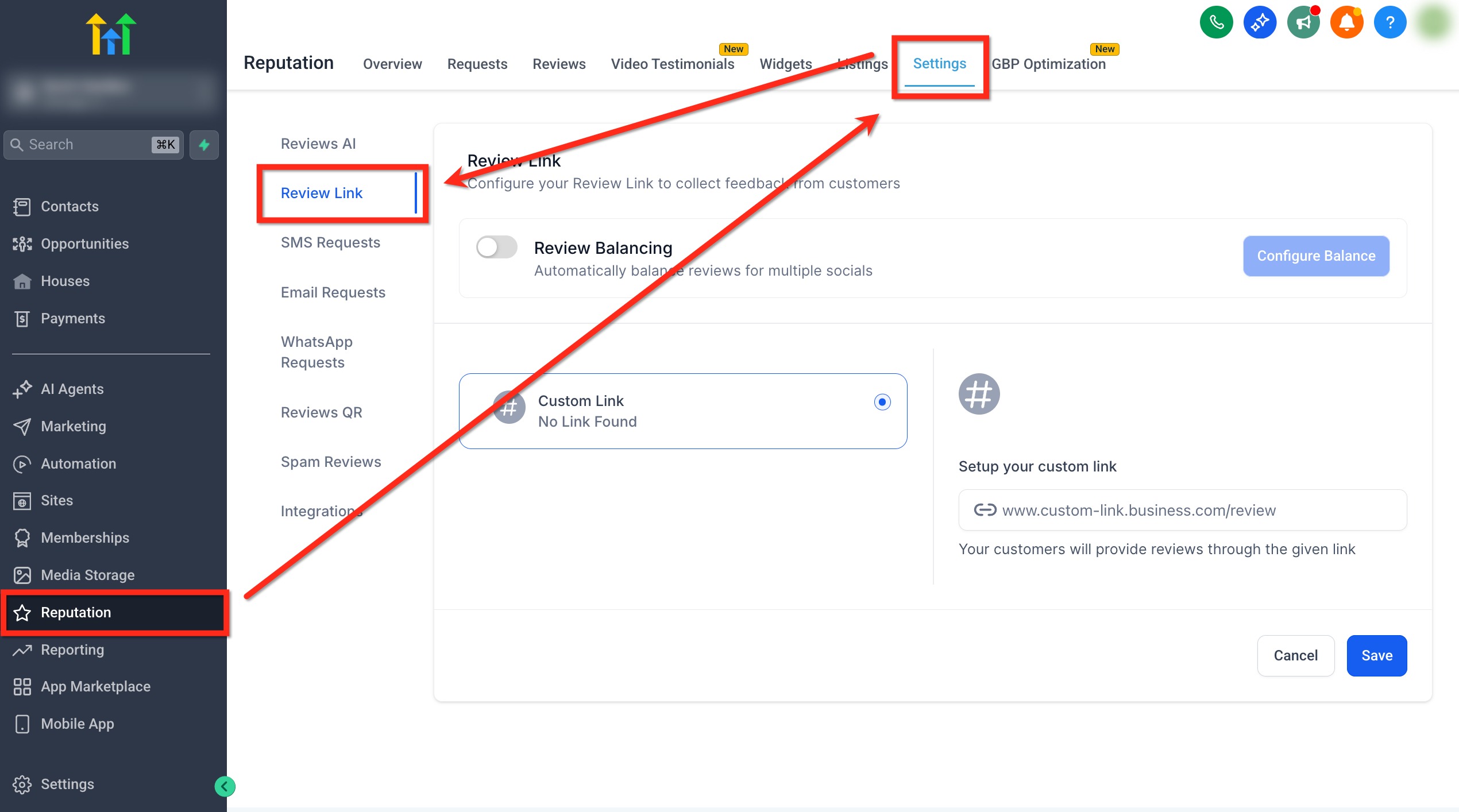Open the announcements megaphone icon
The height and width of the screenshot is (812, 1459).
point(1303,22)
